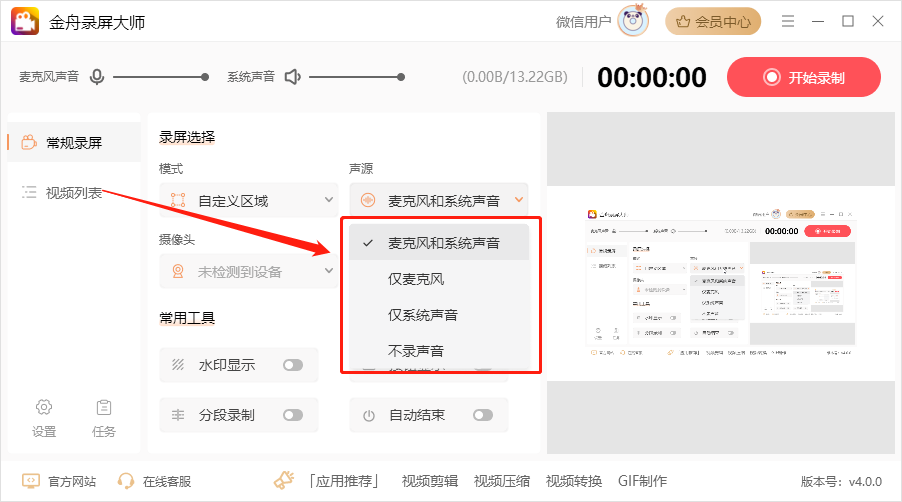This screenshot has width=902, height=502.
Task: Click the 水印显示 watermark icon
Action: 178,365
